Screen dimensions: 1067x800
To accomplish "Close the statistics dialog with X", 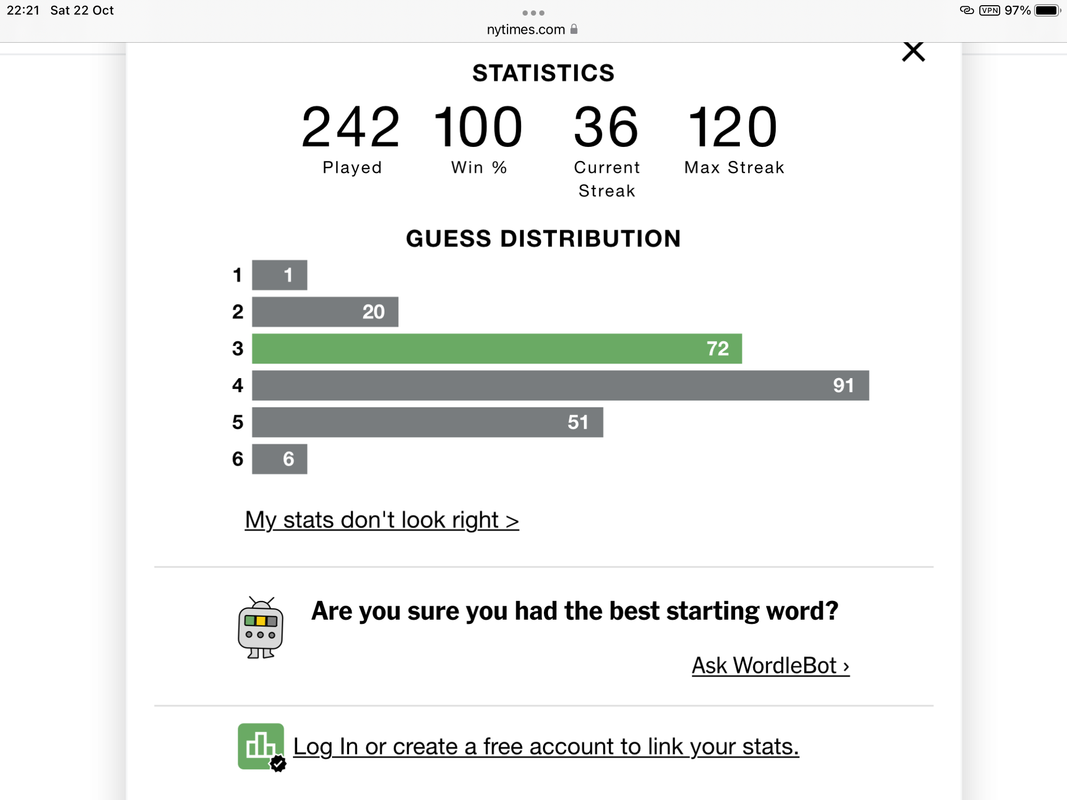I will click(x=913, y=51).
